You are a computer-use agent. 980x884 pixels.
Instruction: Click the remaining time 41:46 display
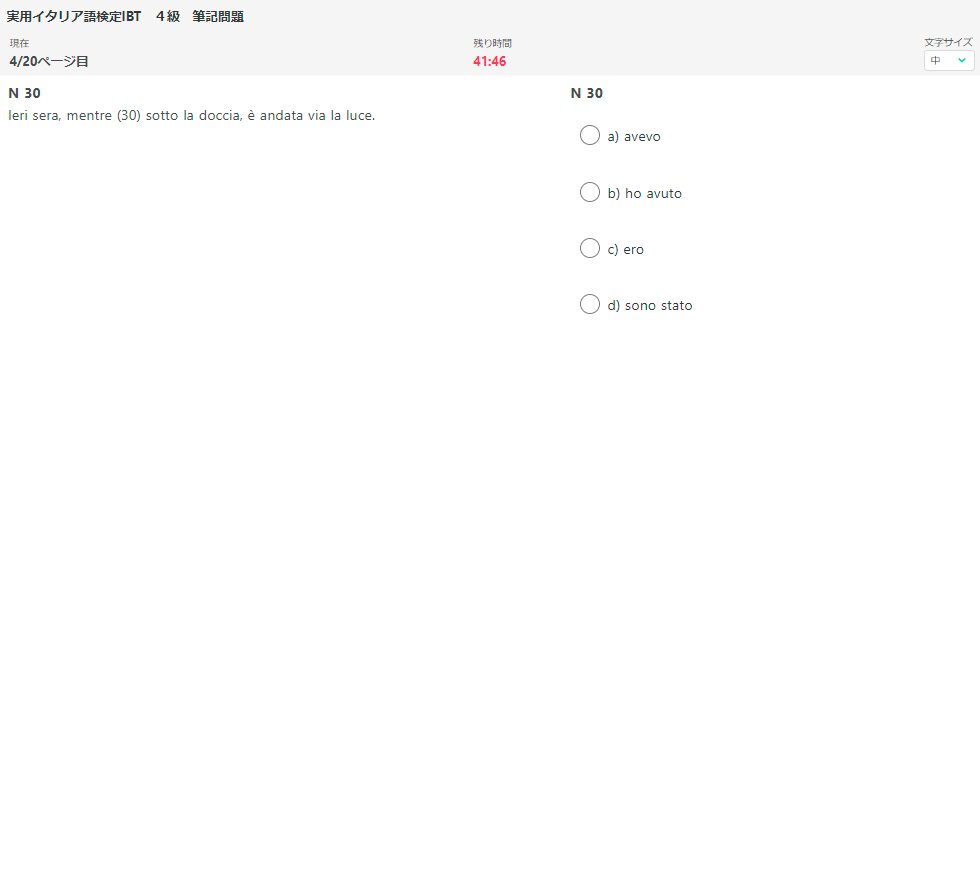pyautogui.click(x=489, y=61)
